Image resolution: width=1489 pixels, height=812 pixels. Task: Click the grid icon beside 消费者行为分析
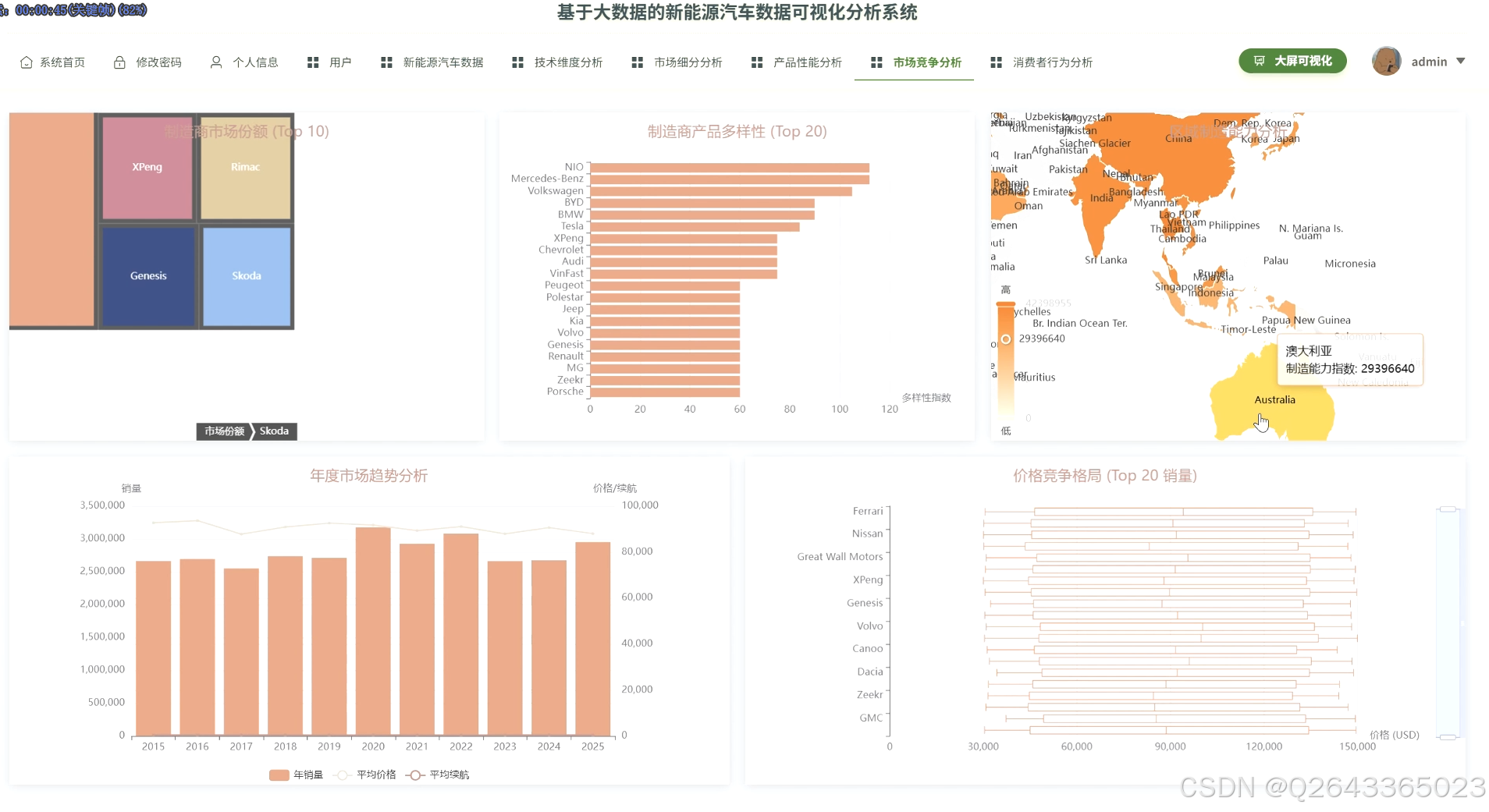tap(996, 62)
